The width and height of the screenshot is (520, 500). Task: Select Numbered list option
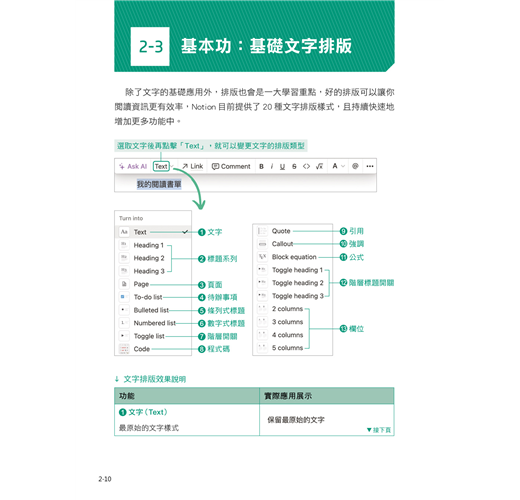(x=154, y=323)
